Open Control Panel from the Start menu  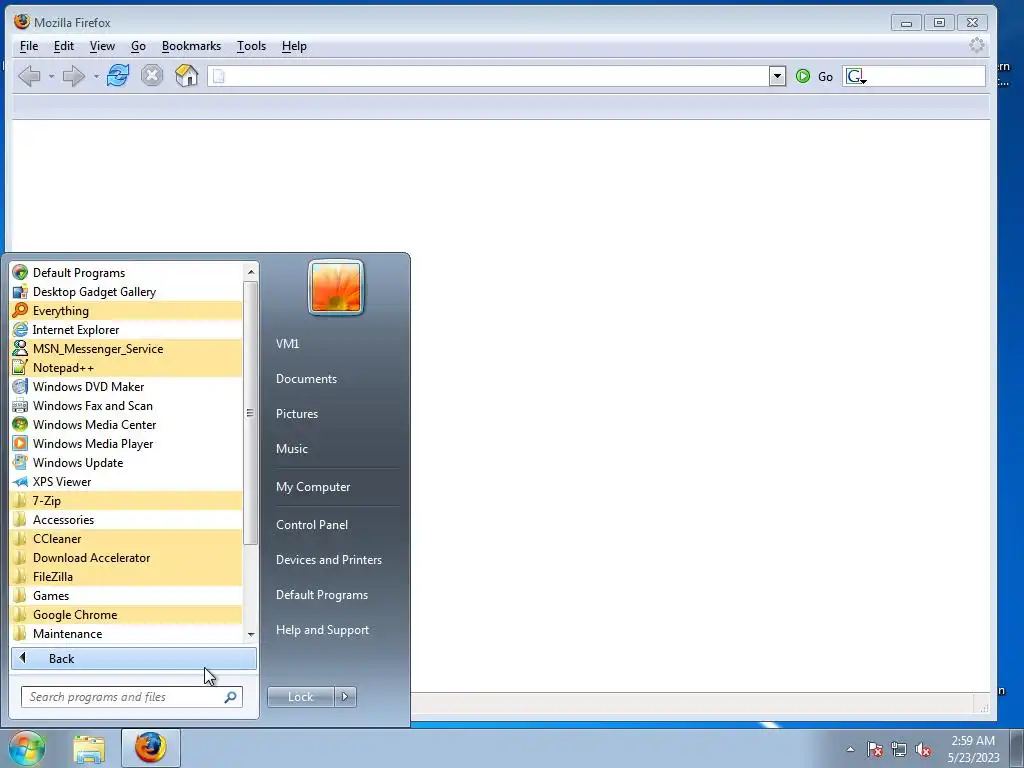tap(312, 525)
